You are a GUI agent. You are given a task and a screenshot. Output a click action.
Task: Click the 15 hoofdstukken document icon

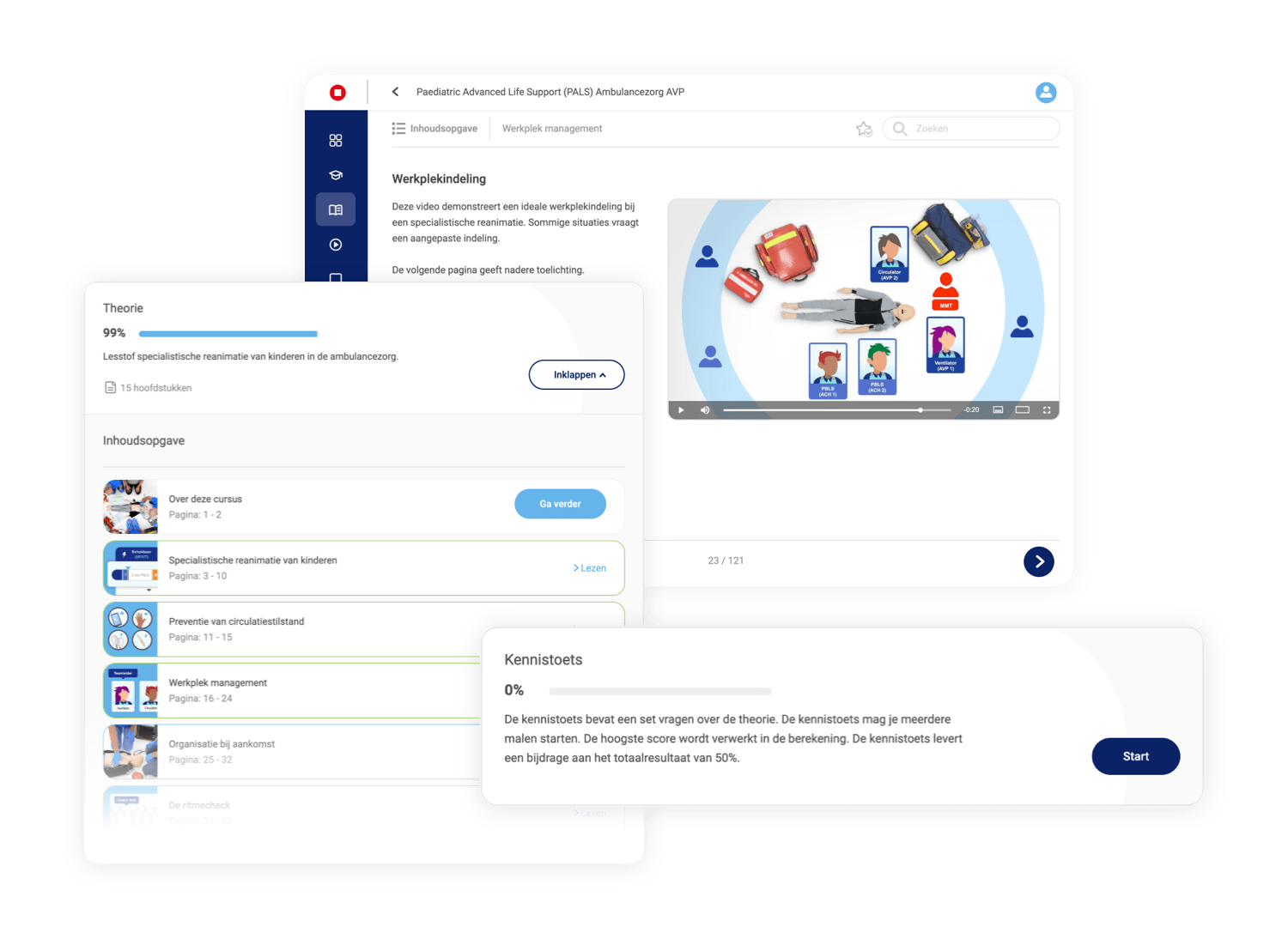pos(110,388)
